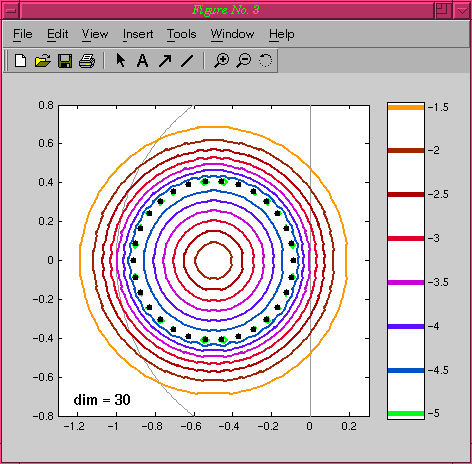Activate the Insert Text 'A' tool

click(x=143, y=61)
